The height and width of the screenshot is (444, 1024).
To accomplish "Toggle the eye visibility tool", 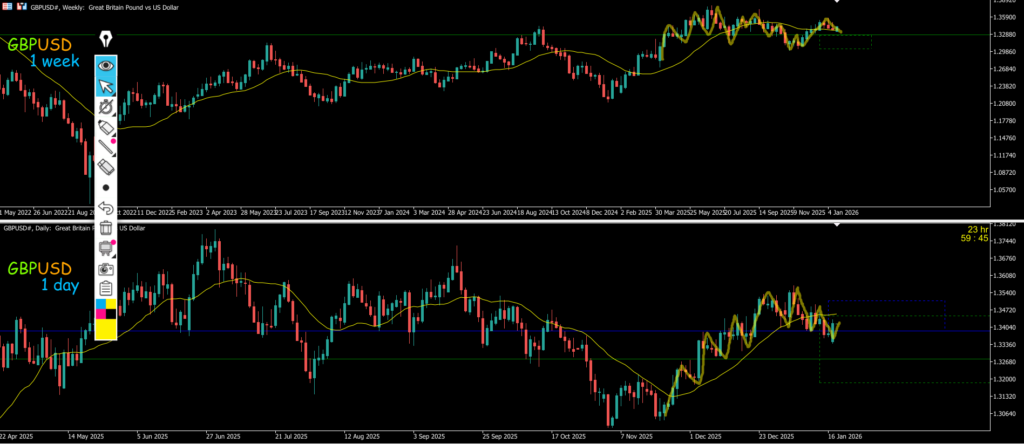I will [106, 66].
